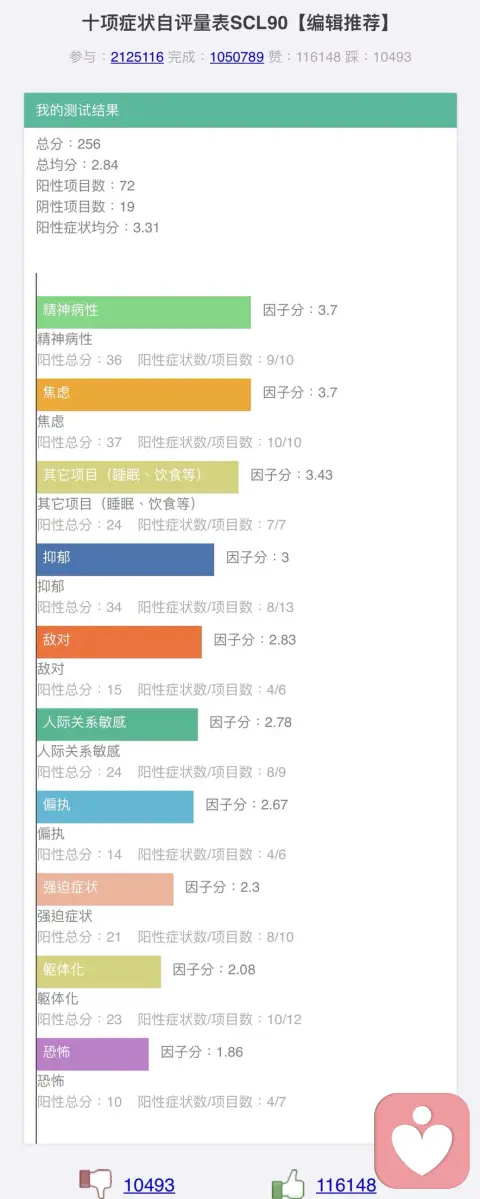Click the green 精神病性 bar
The height and width of the screenshot is (1199, 480).
(144, 312)
